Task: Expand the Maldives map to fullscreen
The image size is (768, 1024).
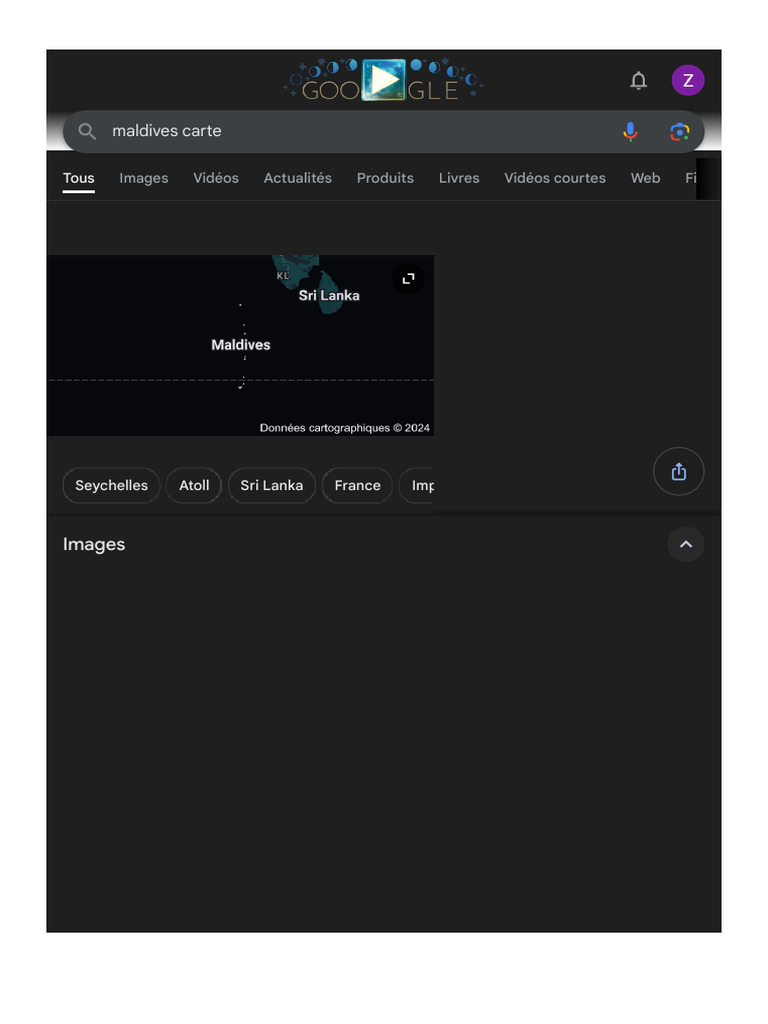Action: (409, 279)
